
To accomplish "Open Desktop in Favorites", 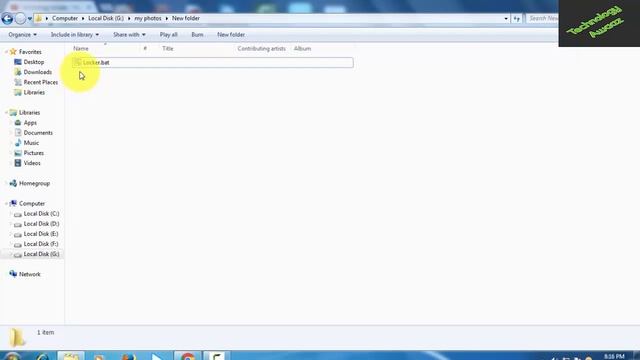I will (34, 62).
